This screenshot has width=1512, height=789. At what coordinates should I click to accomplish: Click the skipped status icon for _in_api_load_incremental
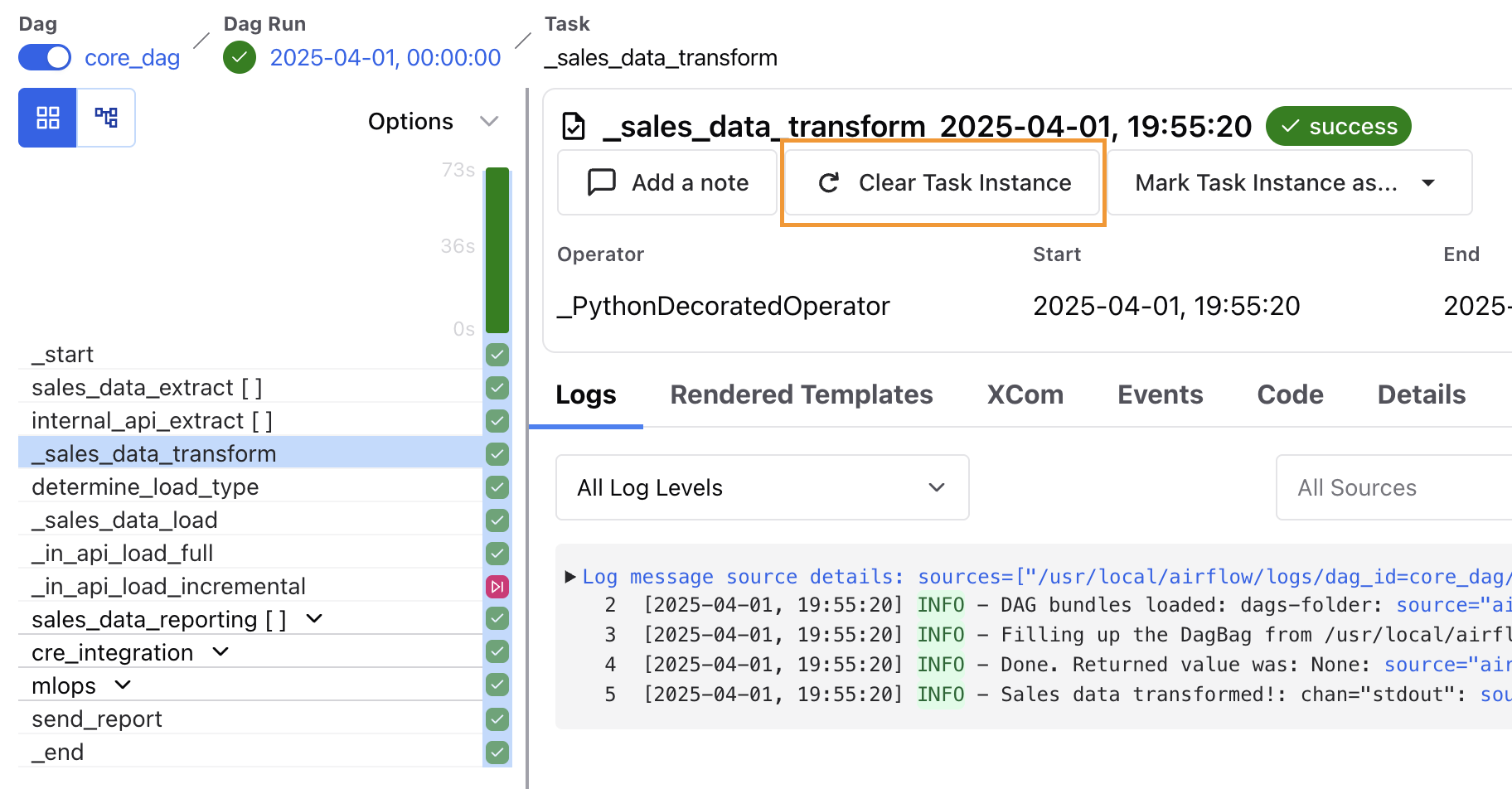pyautogui.click(x=497, y=586)
